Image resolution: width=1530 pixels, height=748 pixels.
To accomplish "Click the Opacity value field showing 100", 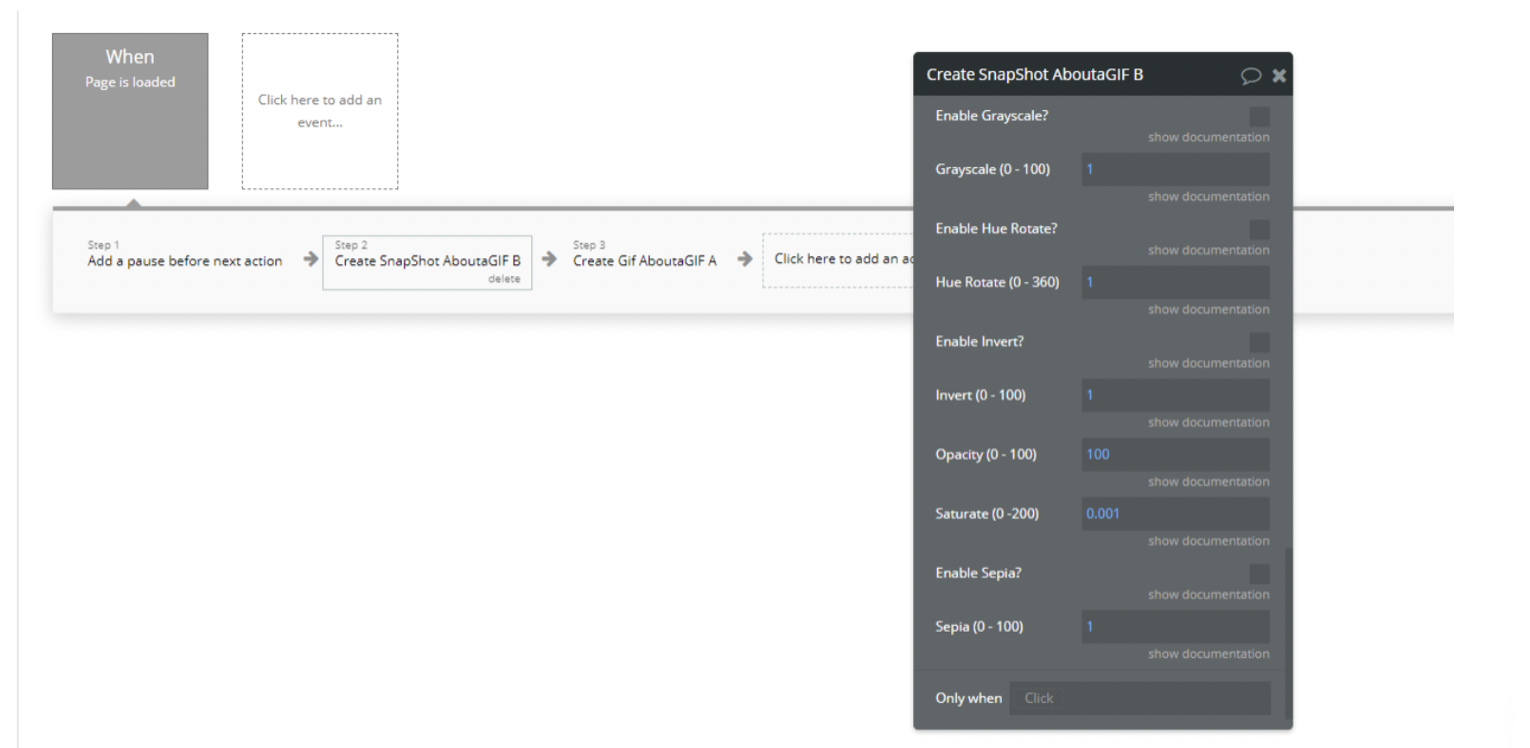I will 1175,454.
